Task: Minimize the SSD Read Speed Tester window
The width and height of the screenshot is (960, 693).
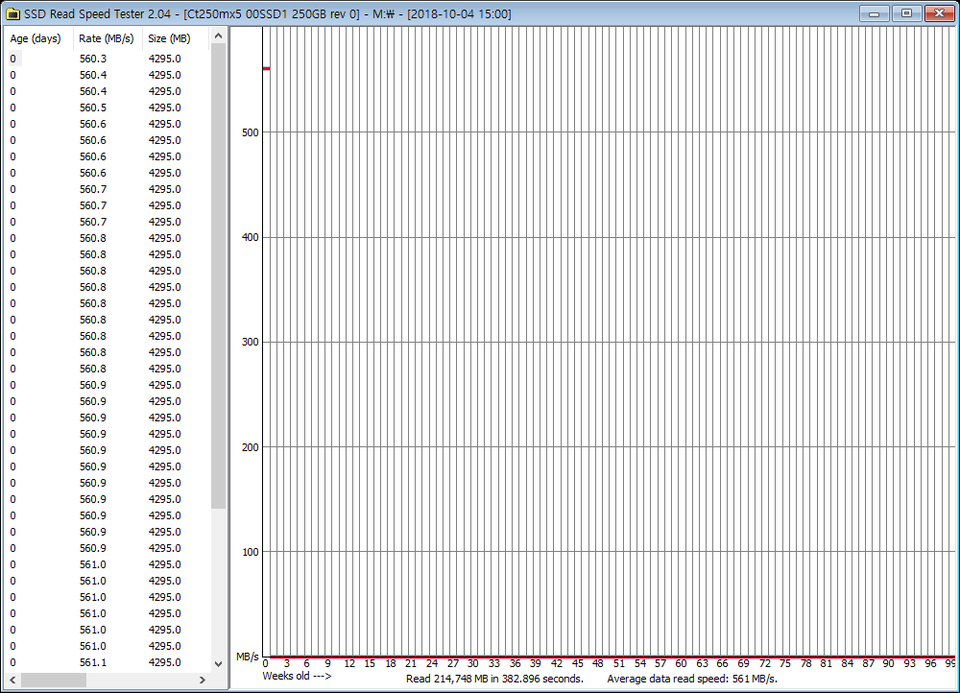Action: [874, 13]
